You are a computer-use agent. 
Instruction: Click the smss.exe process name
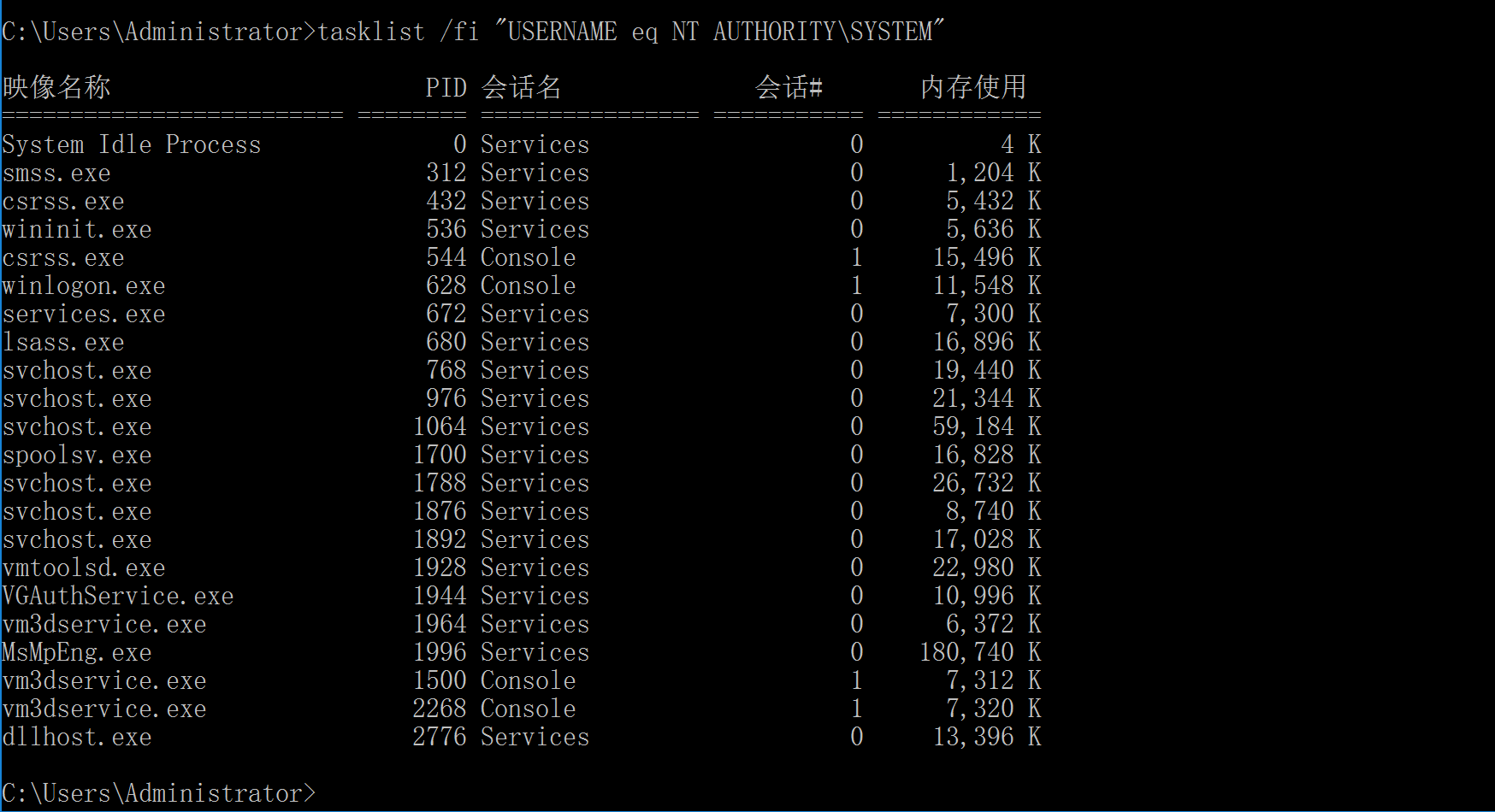pyautogui.click(x=56, y=173)
